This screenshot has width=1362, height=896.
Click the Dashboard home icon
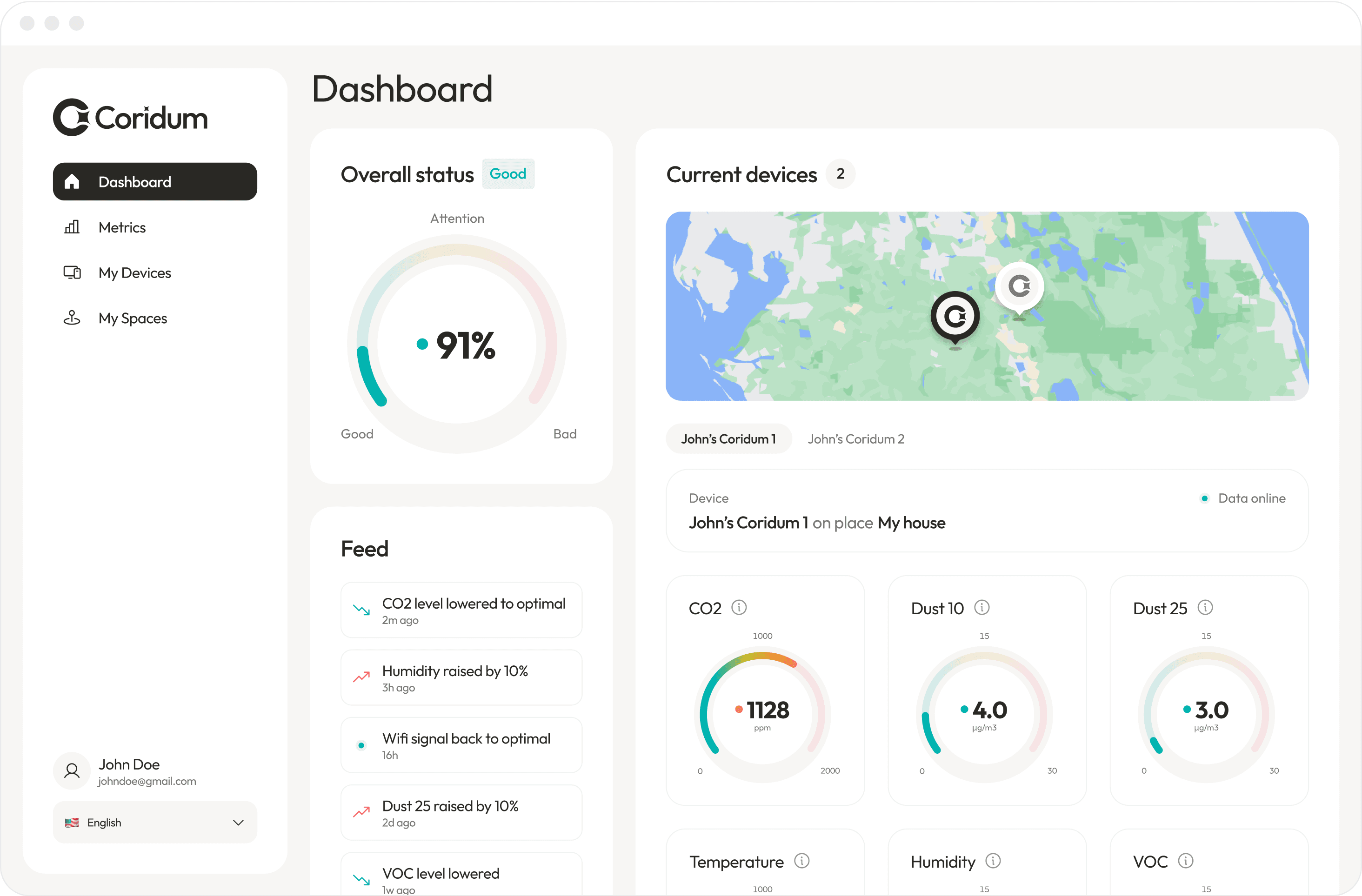72,181
